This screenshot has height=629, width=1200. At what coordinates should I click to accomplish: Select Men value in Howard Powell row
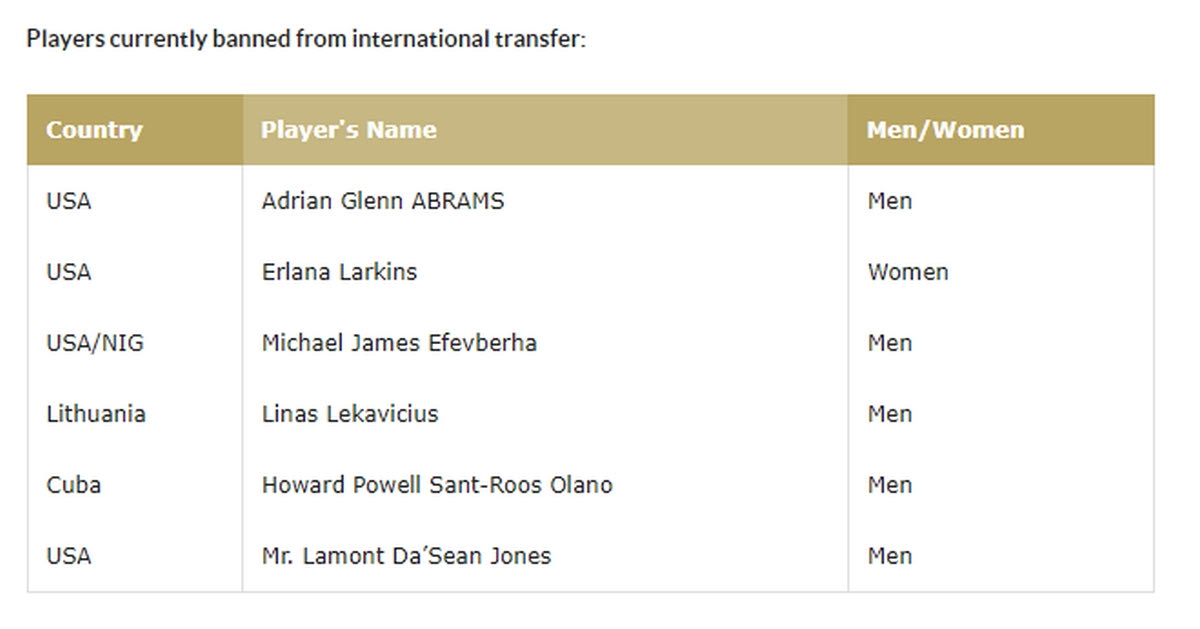point(890,485)
